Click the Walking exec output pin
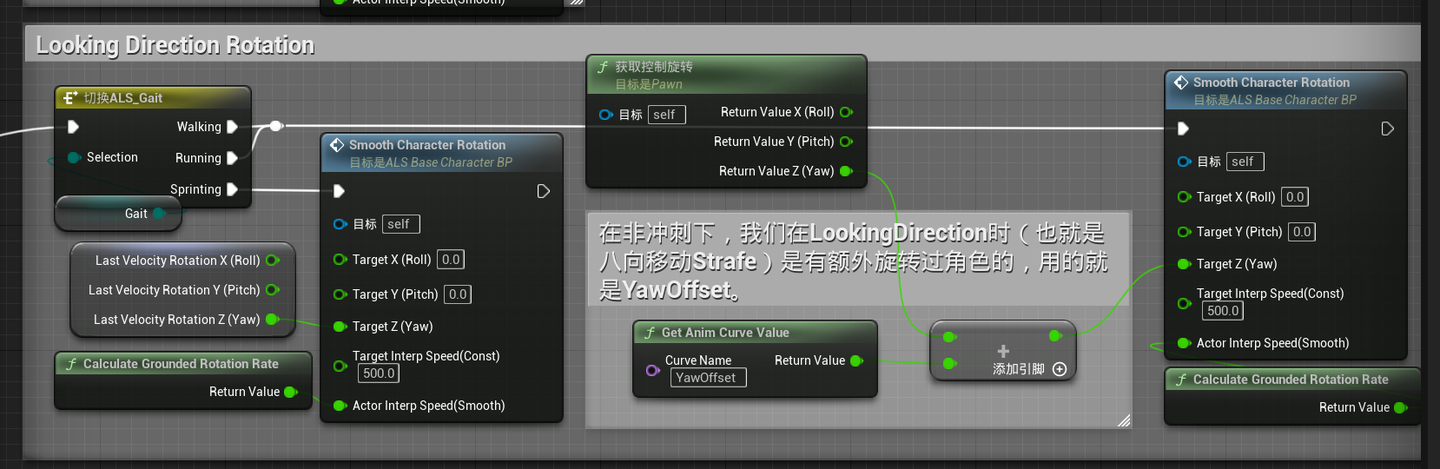 232,127
